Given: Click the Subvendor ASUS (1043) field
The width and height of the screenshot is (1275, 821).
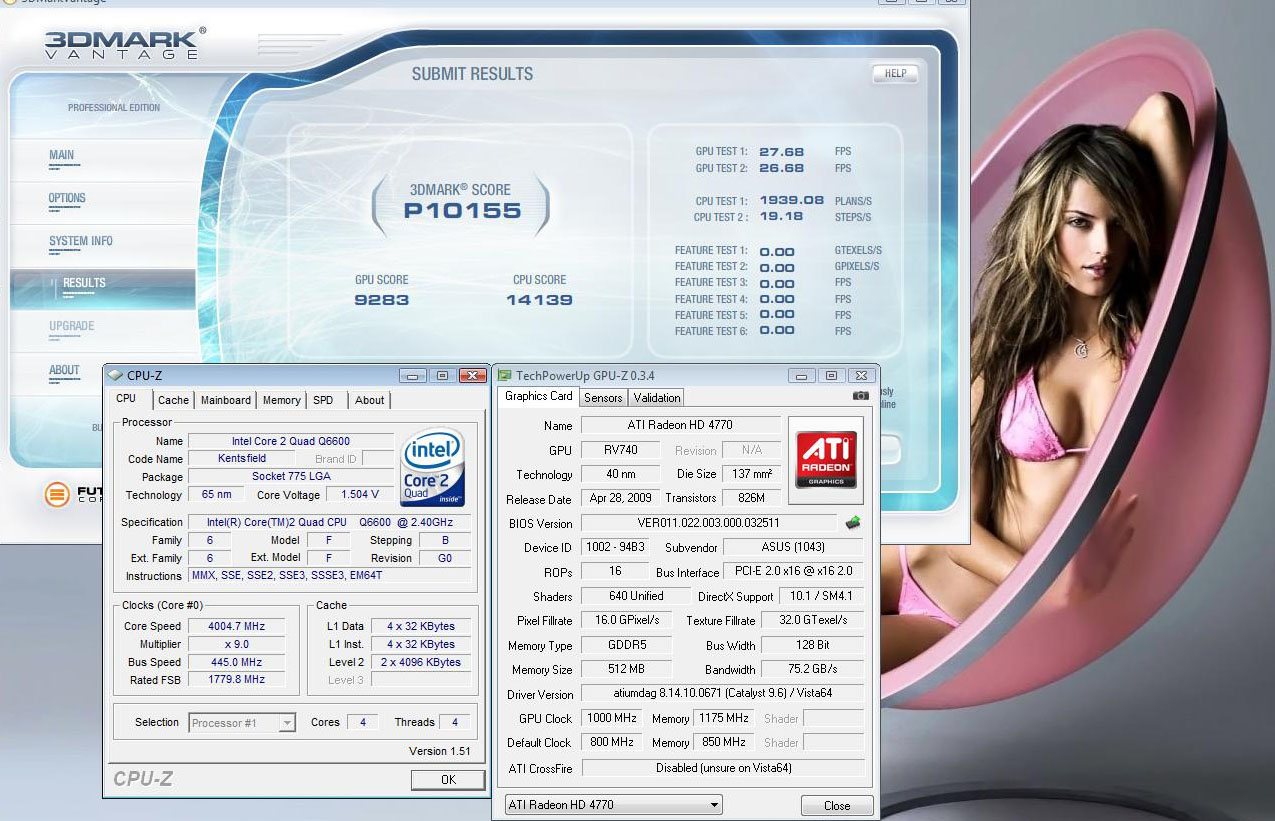Looking at the screenshot, I should click(x=793, y=547).
